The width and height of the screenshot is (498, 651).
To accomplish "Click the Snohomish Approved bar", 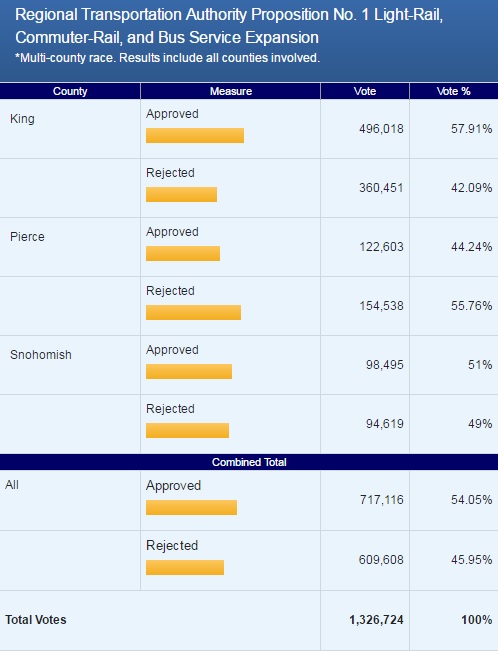I will [189, 372].
